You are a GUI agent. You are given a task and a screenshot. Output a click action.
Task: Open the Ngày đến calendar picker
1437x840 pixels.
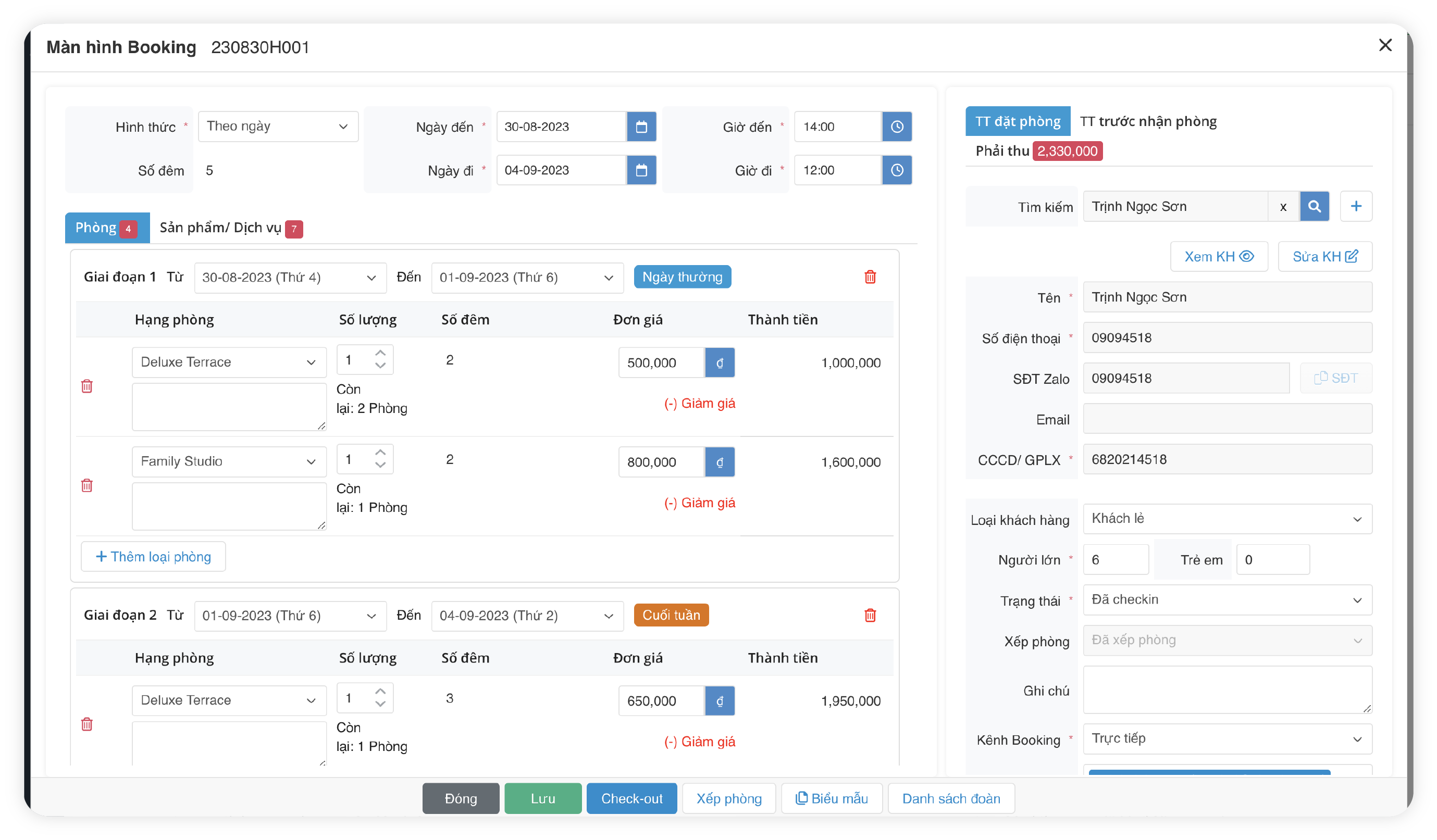pos(641,127)
